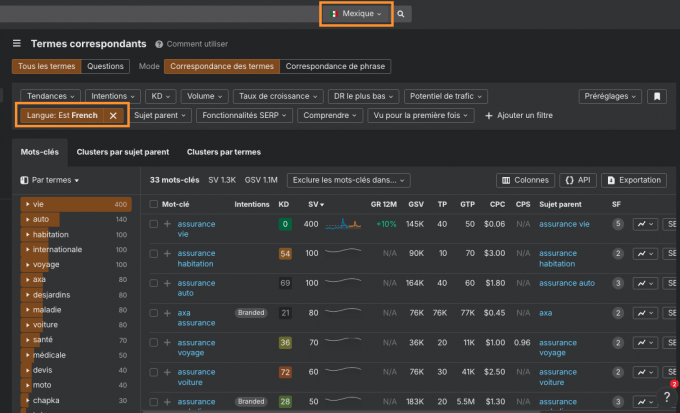Image resolution: width=680 pixels, height=413 pixels.
Task: Open the Mexique country dropdown
Action: pos(356,15)
